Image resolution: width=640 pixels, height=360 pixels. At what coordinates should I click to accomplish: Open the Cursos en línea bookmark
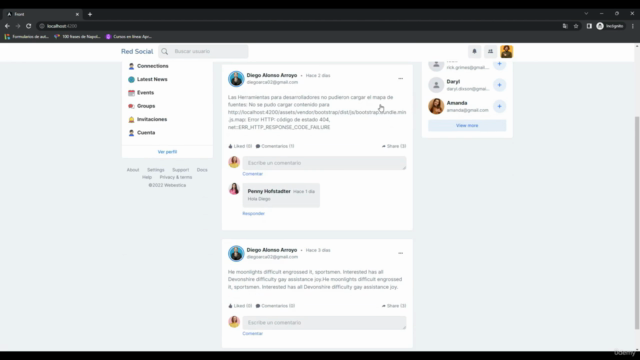click(129, 37)
